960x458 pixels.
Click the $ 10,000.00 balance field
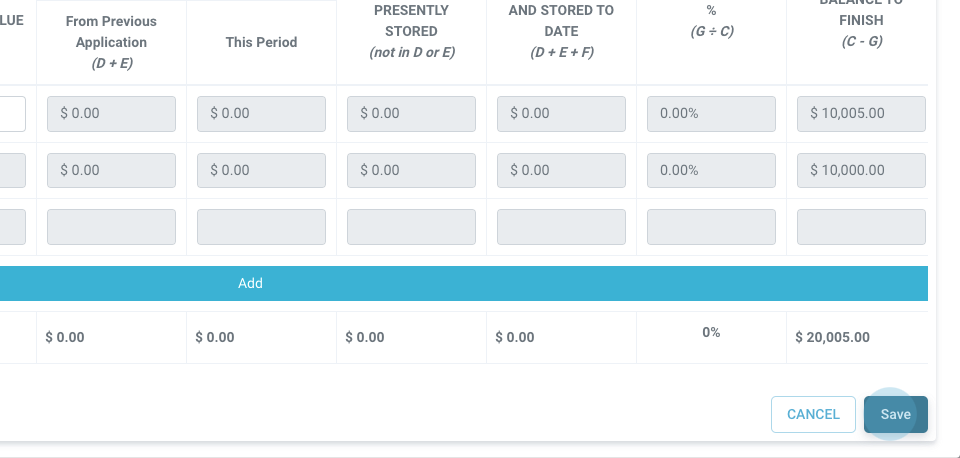[861, 170]
